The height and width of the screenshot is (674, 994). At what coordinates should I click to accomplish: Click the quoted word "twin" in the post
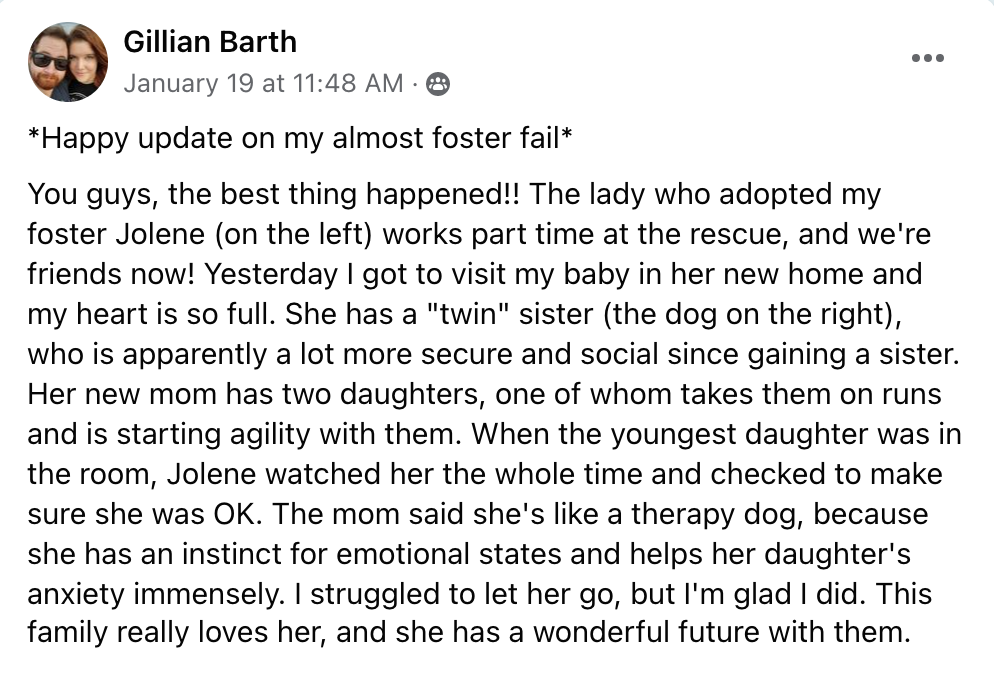(468, 314)
